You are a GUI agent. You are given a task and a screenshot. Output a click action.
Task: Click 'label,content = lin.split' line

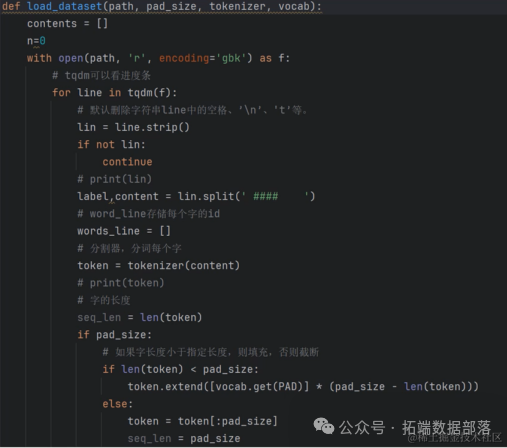[196, 196]
